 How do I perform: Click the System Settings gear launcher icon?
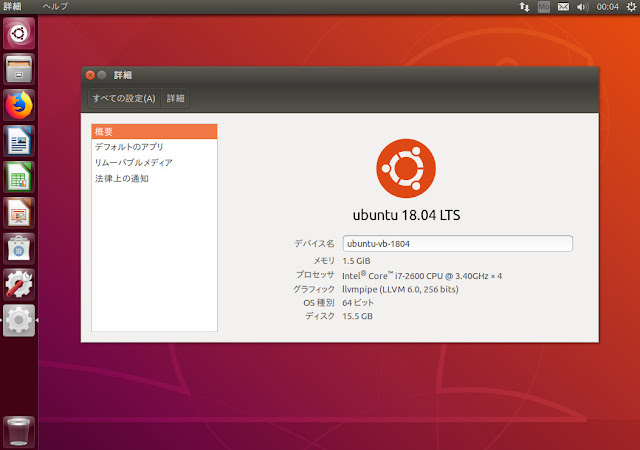[x=19, y=320]
